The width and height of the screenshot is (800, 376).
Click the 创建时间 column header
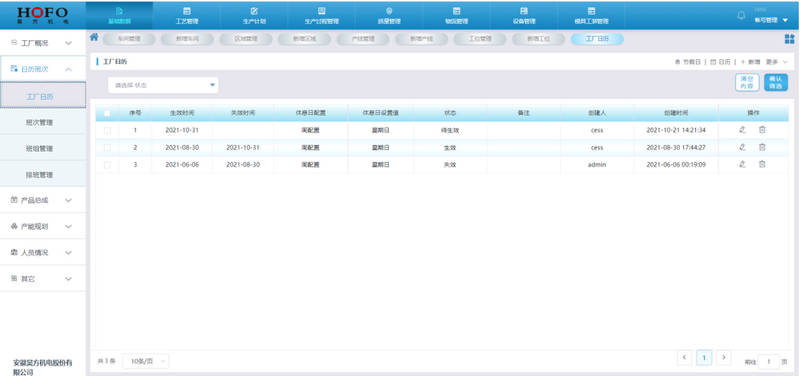point(676,113)
